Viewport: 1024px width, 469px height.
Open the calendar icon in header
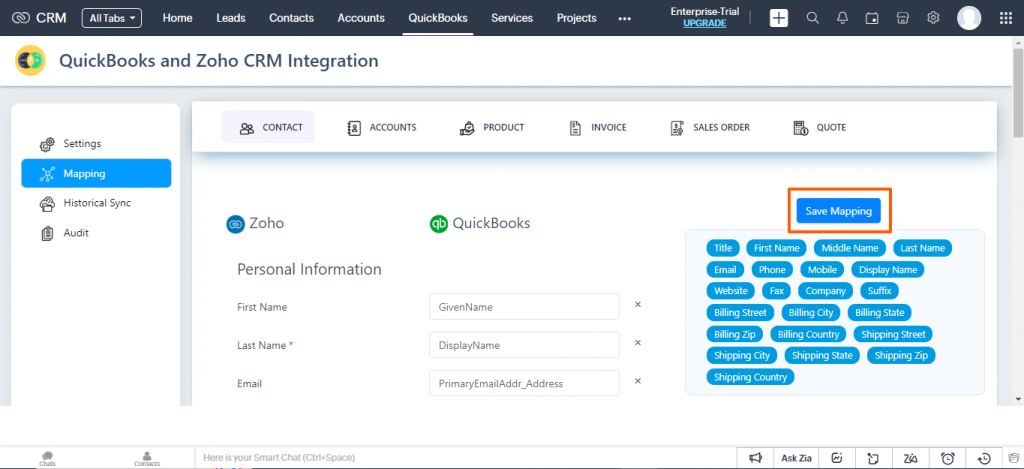pos(872,18)
